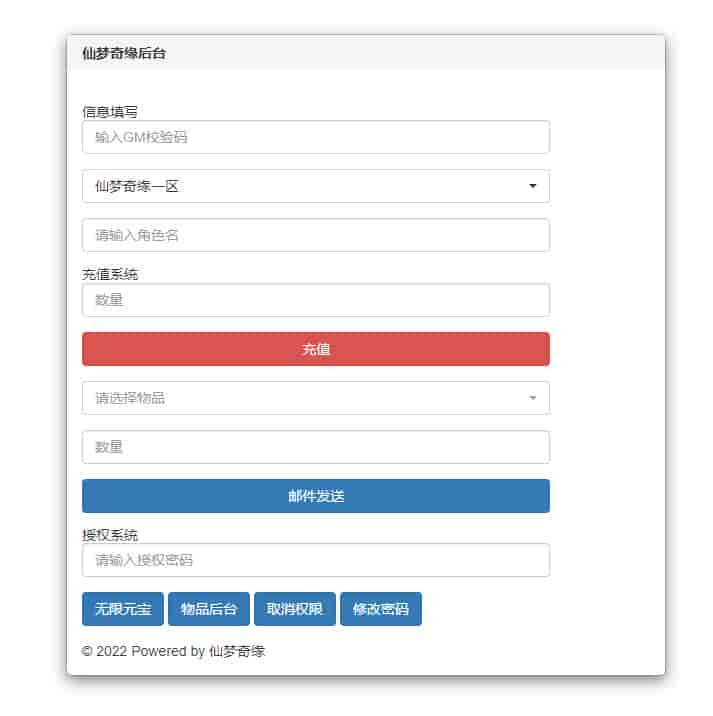This screenshot has height=716, width=713.
Task: Click the 充值系统 section label
Action: (x=110, y=274)
